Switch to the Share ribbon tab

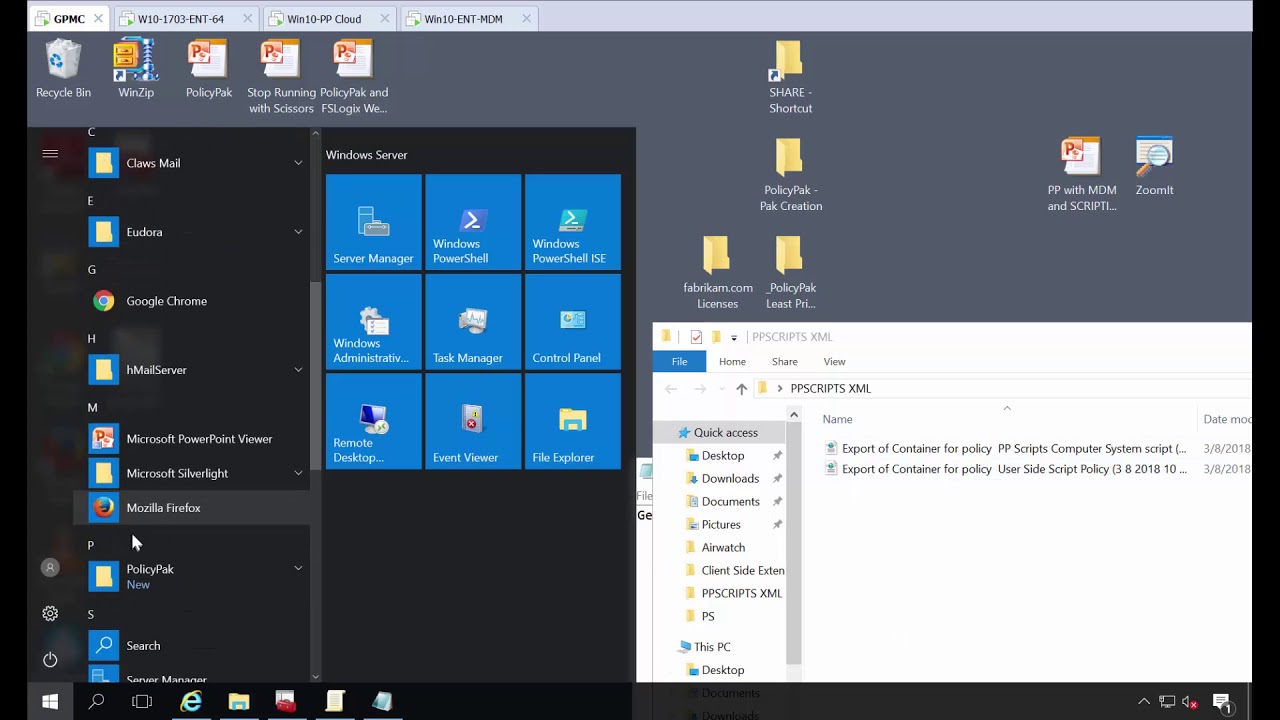(x=784, y=362)
